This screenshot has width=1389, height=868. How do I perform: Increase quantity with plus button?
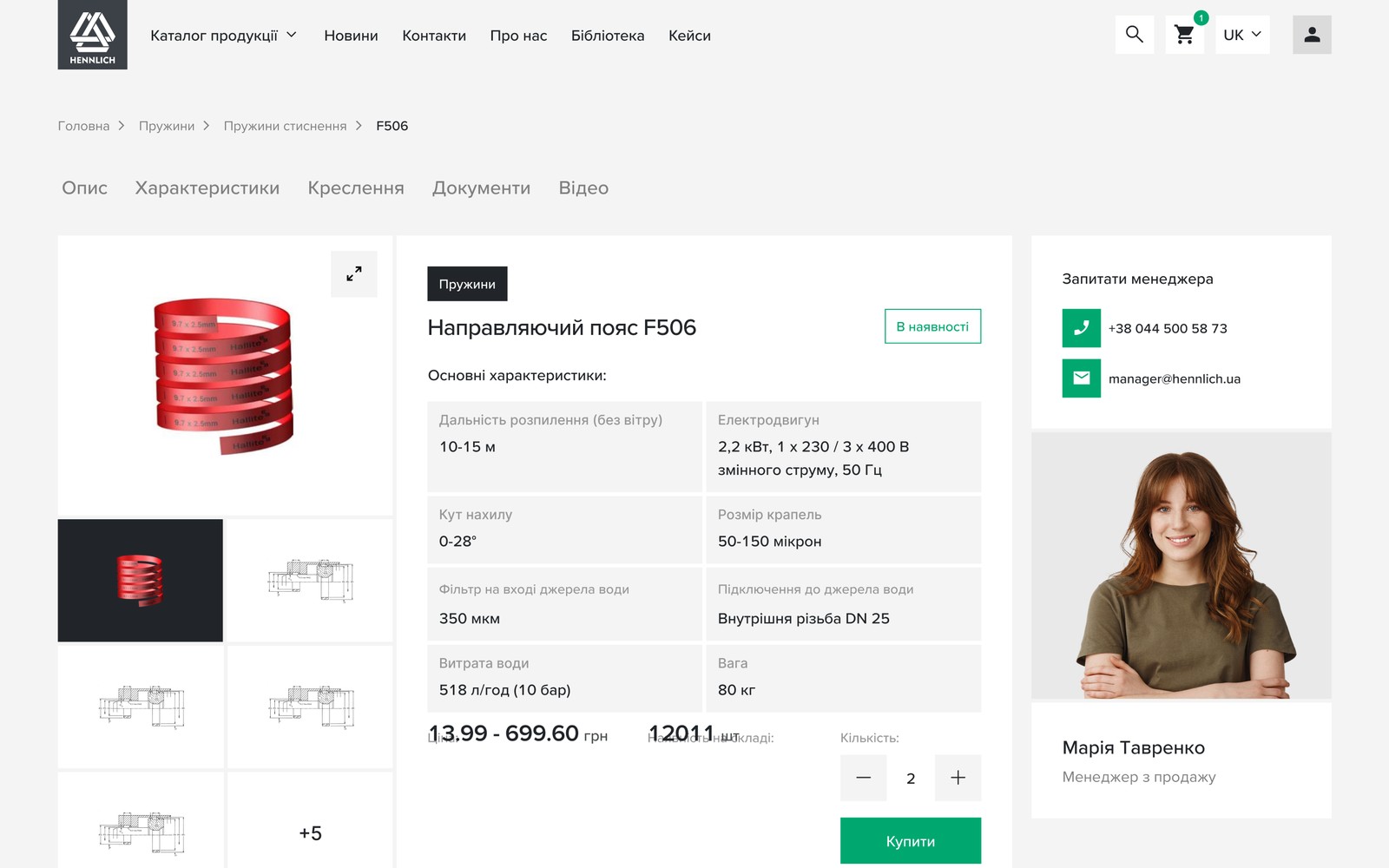(x=958, y=778)
